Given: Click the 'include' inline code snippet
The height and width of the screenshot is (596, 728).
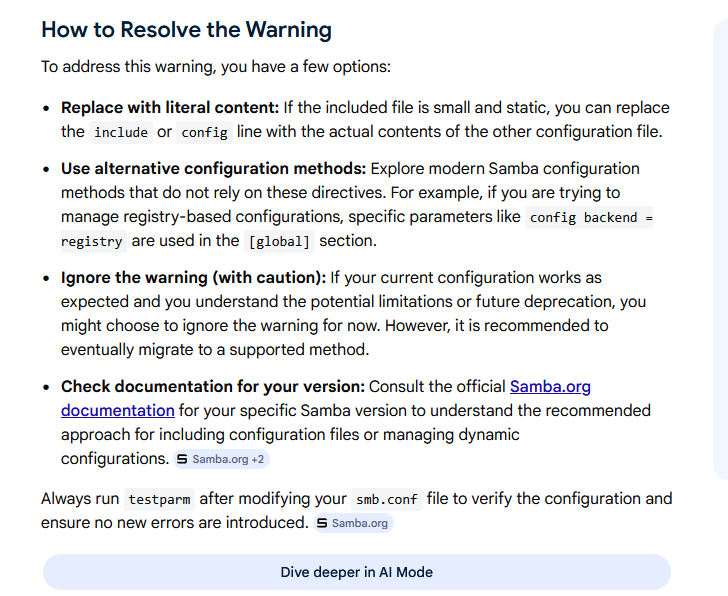Looking at the screenshot, I should click(x=120, y=132).
